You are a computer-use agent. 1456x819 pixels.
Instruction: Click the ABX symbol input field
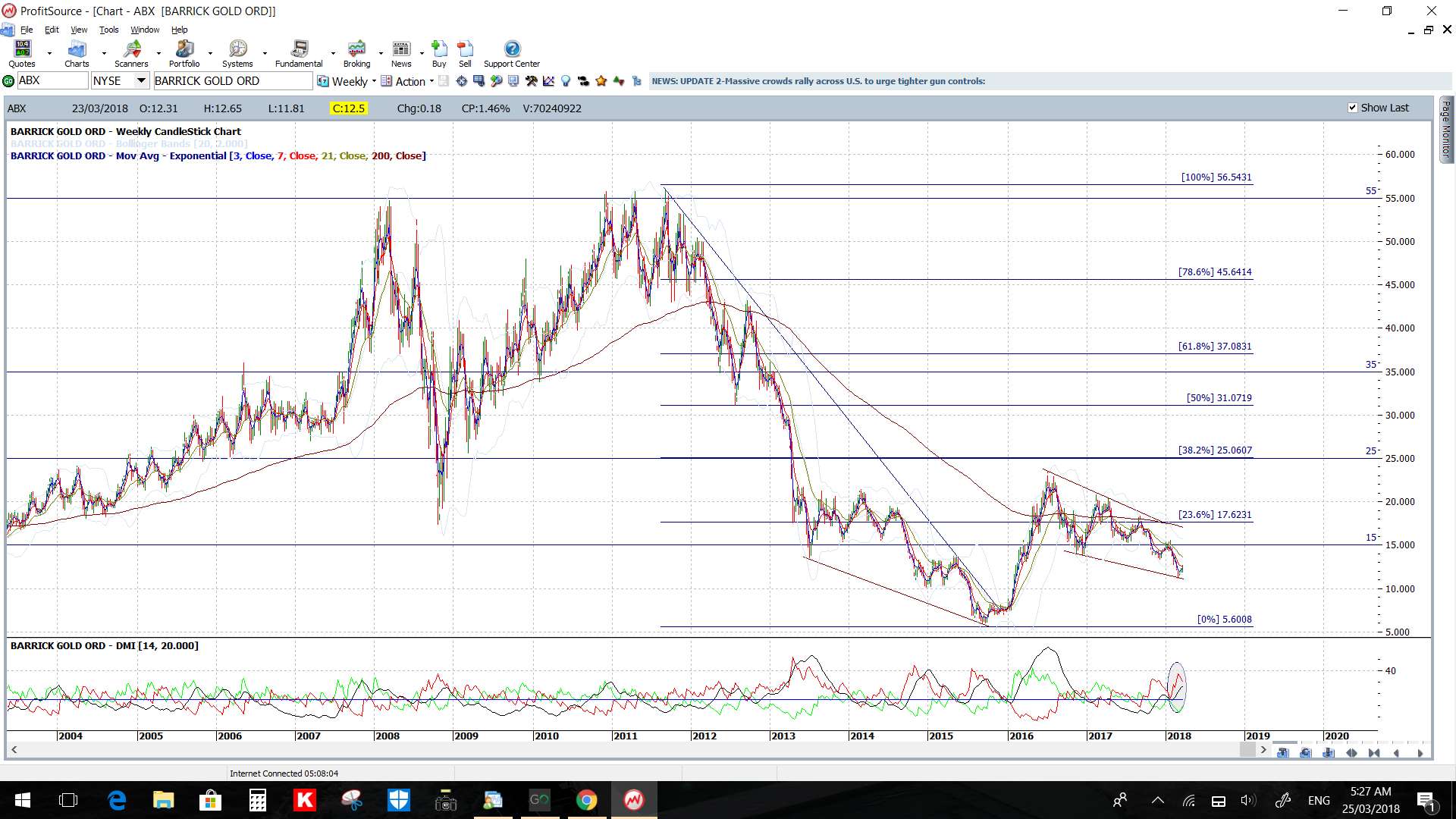52,80
